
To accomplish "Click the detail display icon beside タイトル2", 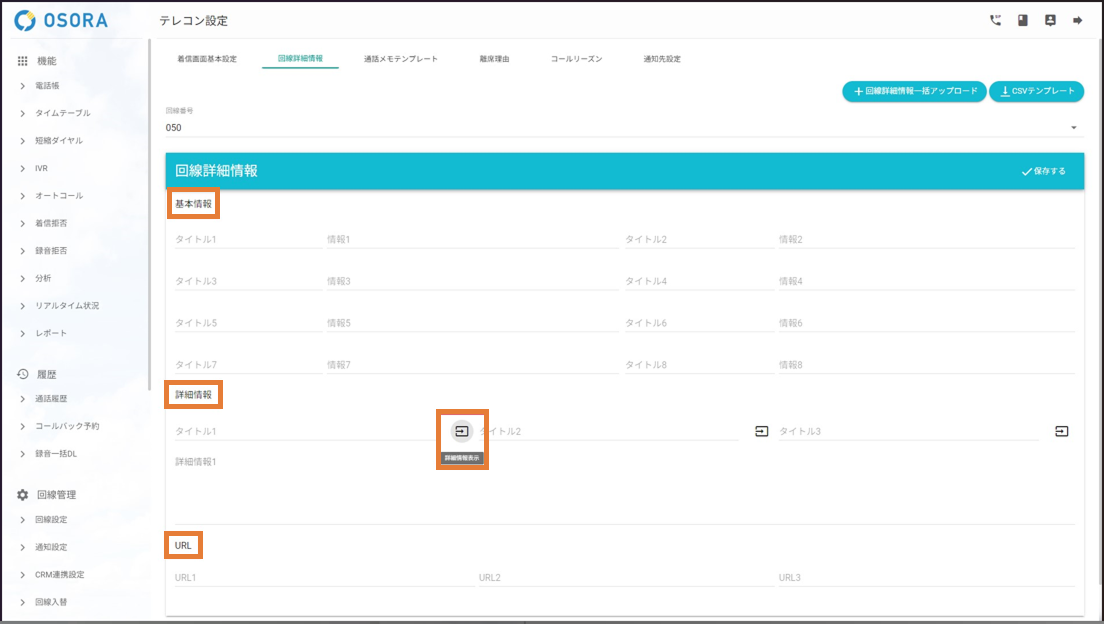I will point(761,431).
